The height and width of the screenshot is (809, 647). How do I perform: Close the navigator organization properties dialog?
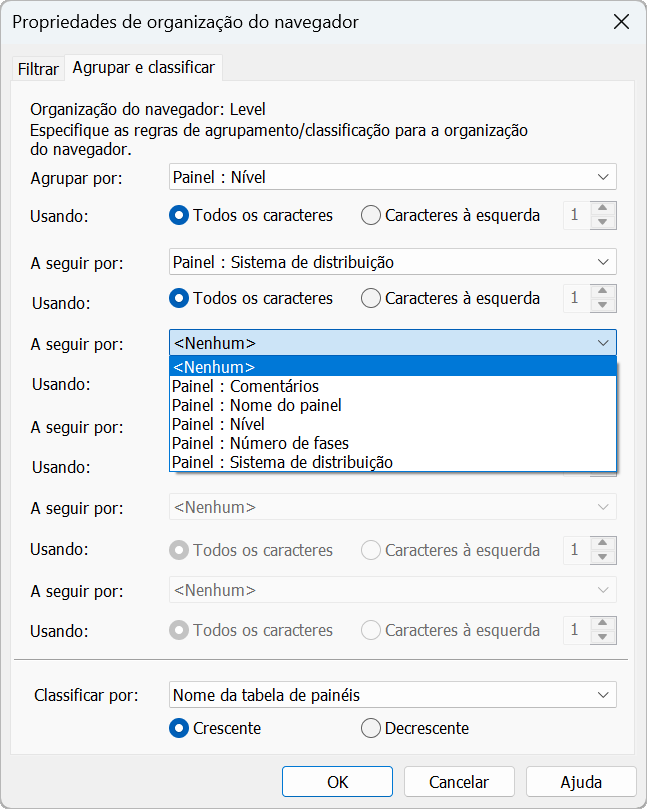[621, 22]
